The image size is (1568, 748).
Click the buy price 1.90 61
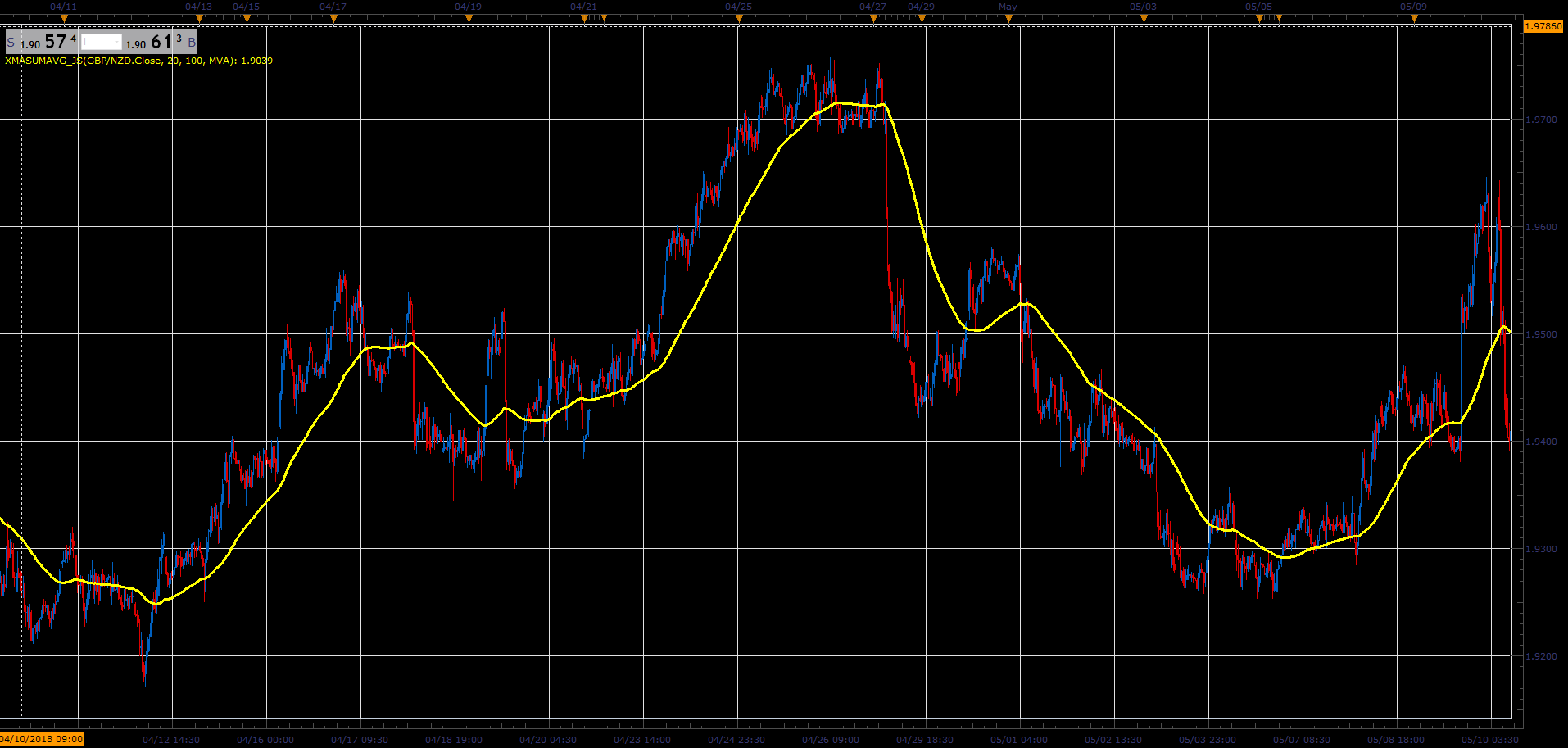pyautogui.click(x=154, y=43)
